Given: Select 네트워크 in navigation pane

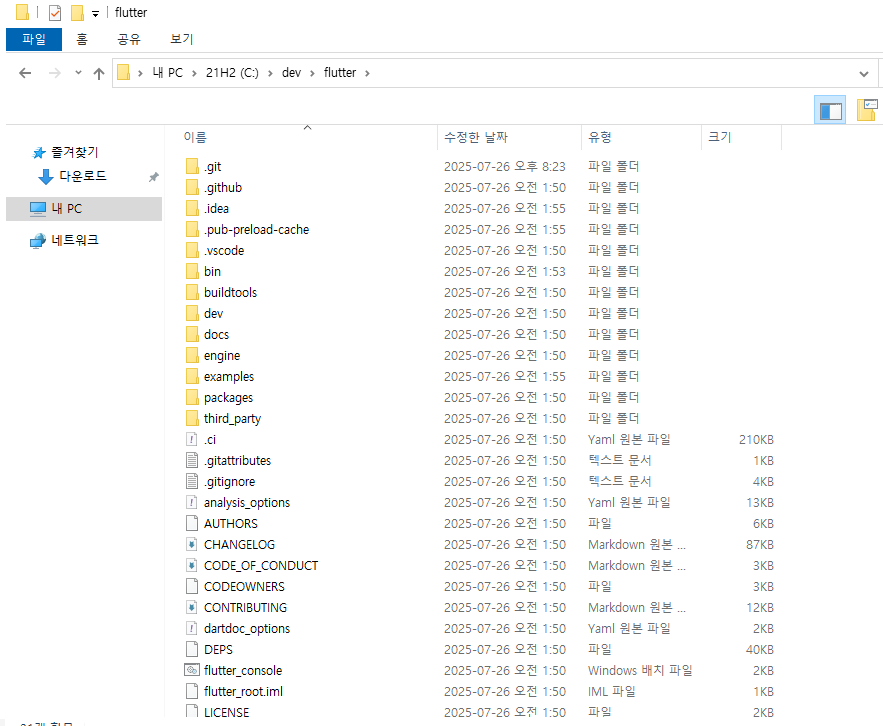Looking at the screenshot, I should click(x=75, y=240).
